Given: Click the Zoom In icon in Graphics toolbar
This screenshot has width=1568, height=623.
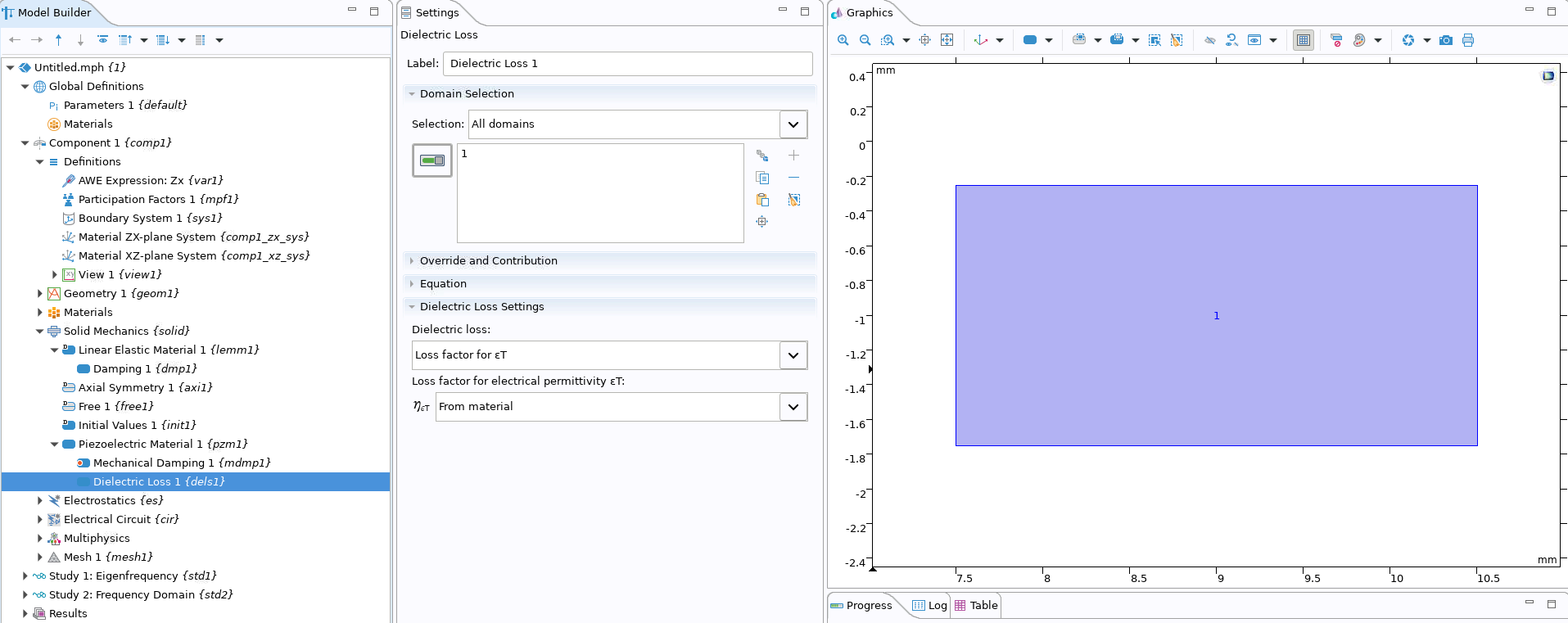Looking at the screenshot, I should (x=843, y=40).
